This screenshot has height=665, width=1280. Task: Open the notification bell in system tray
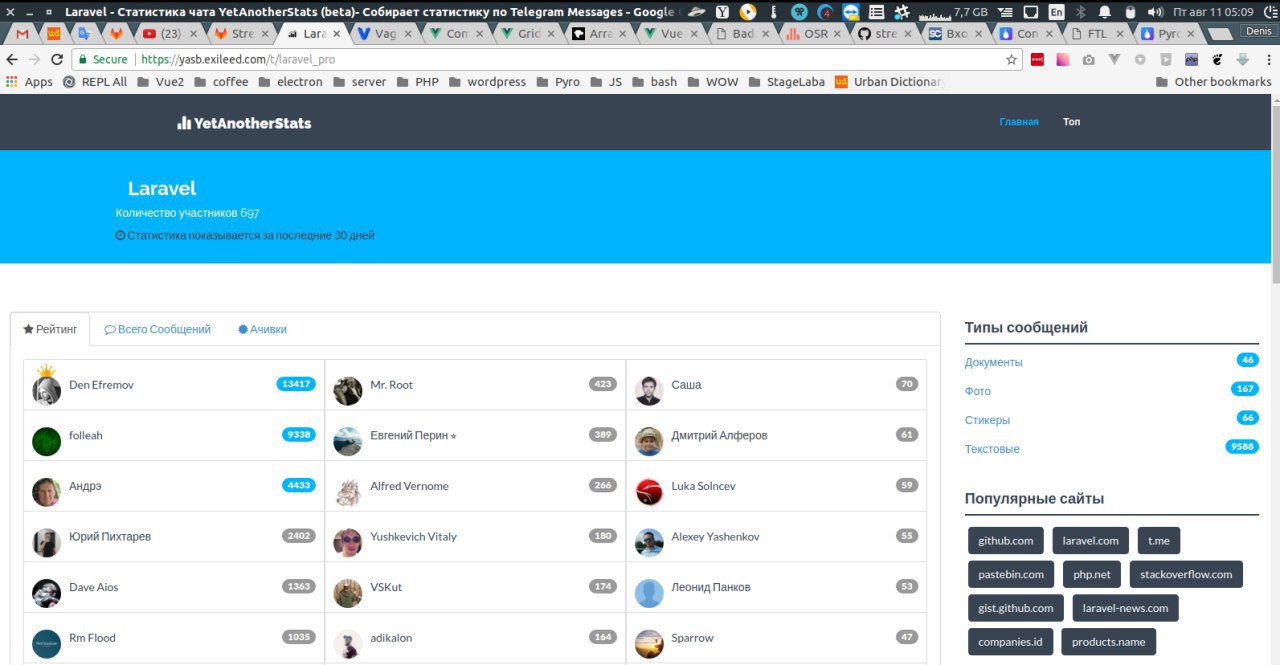point(1104,12)
